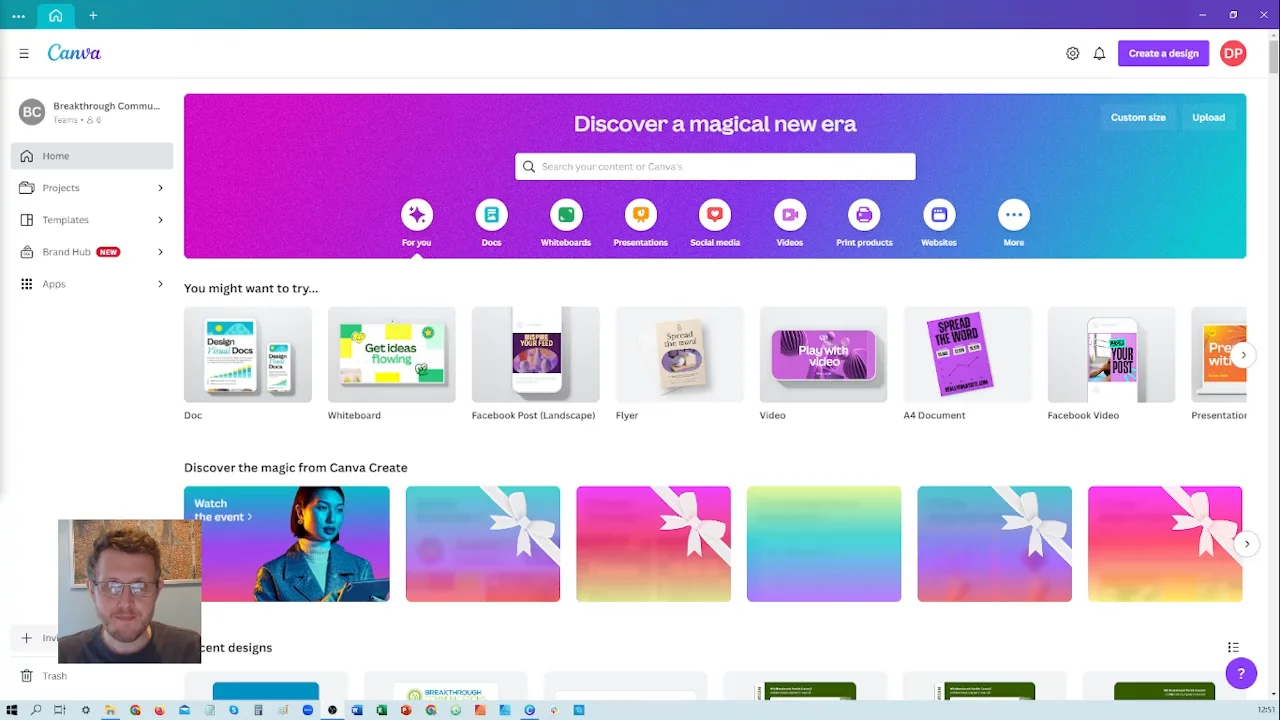This screenshot has width=1280, height=720.
Task: Open the More categories icon
Action: (1014, 214)
